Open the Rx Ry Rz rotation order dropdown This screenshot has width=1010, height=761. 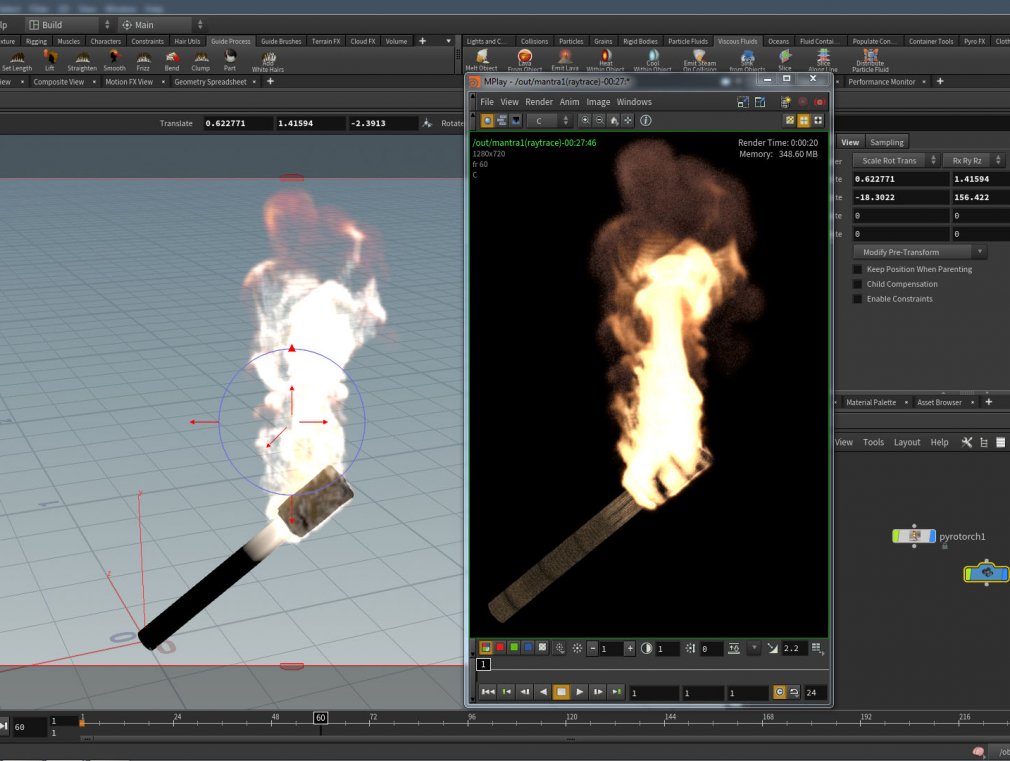coord(973,160)
